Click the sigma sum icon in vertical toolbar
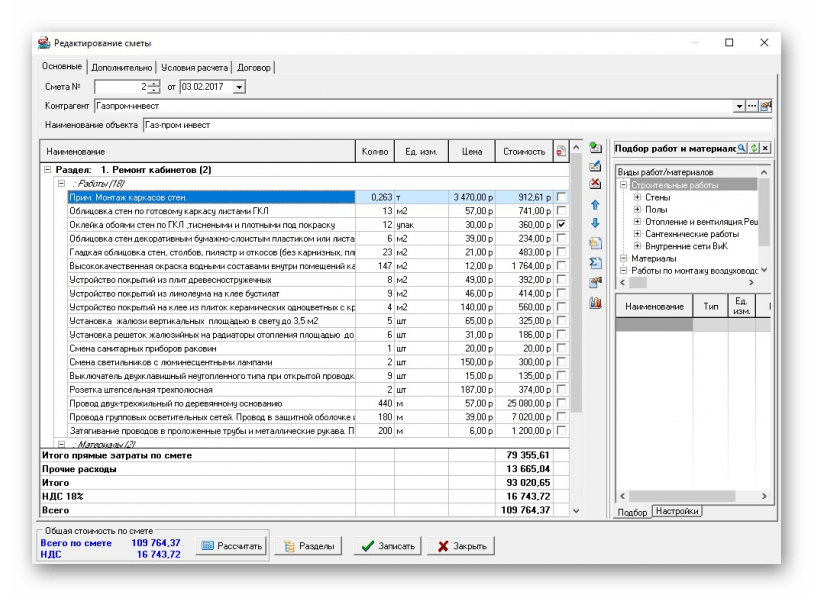The height and width of the screenshot is (596, 813). pos(595,263)
